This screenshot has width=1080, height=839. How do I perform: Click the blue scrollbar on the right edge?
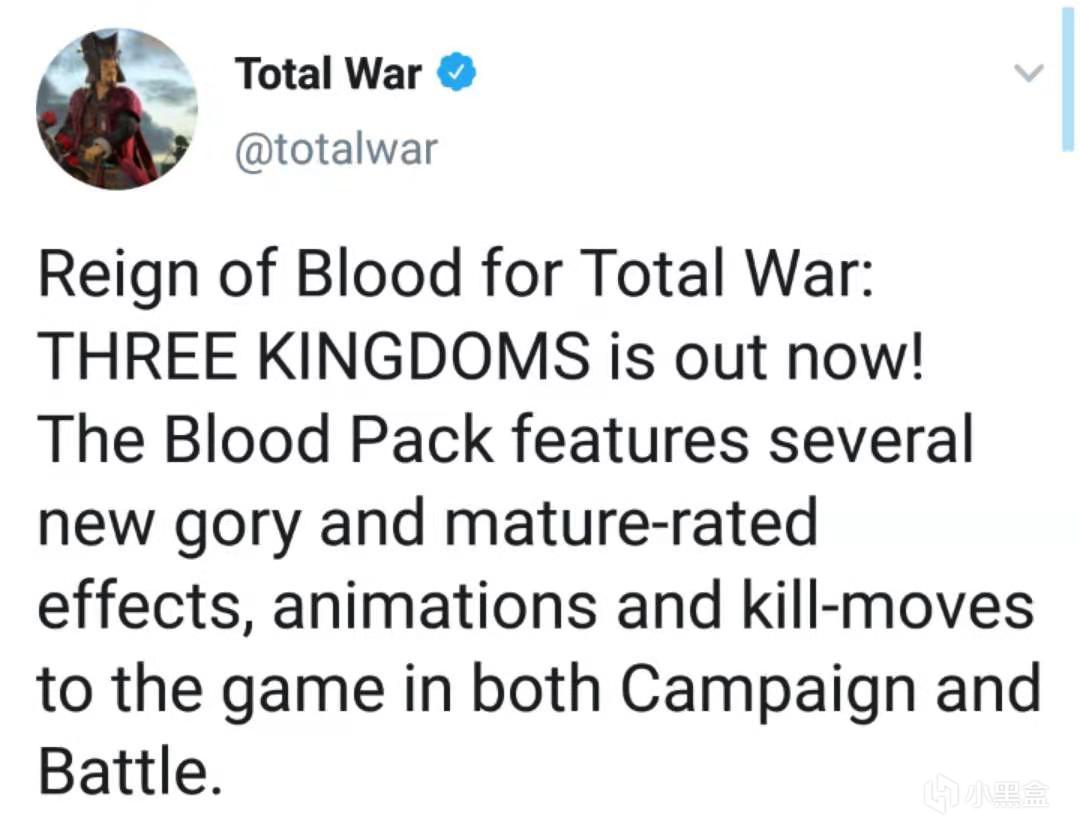[x=1068, y=80]
